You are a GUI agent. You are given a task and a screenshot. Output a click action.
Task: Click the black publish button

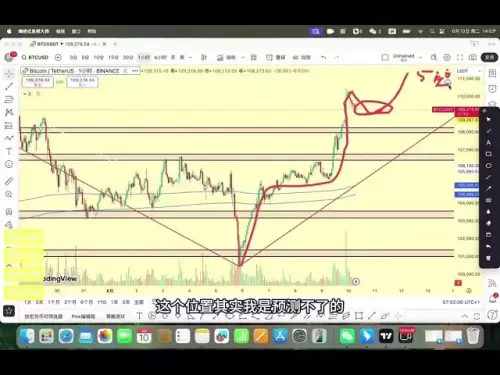tap(489, 57)
